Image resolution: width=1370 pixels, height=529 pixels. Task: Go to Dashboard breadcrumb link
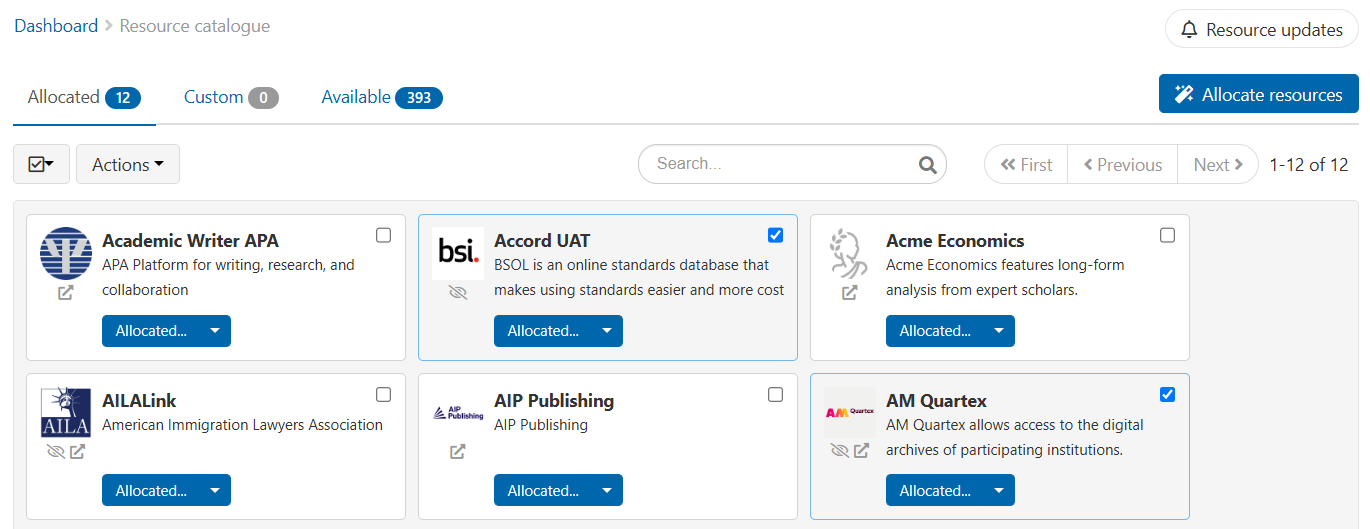coord(56,26)
